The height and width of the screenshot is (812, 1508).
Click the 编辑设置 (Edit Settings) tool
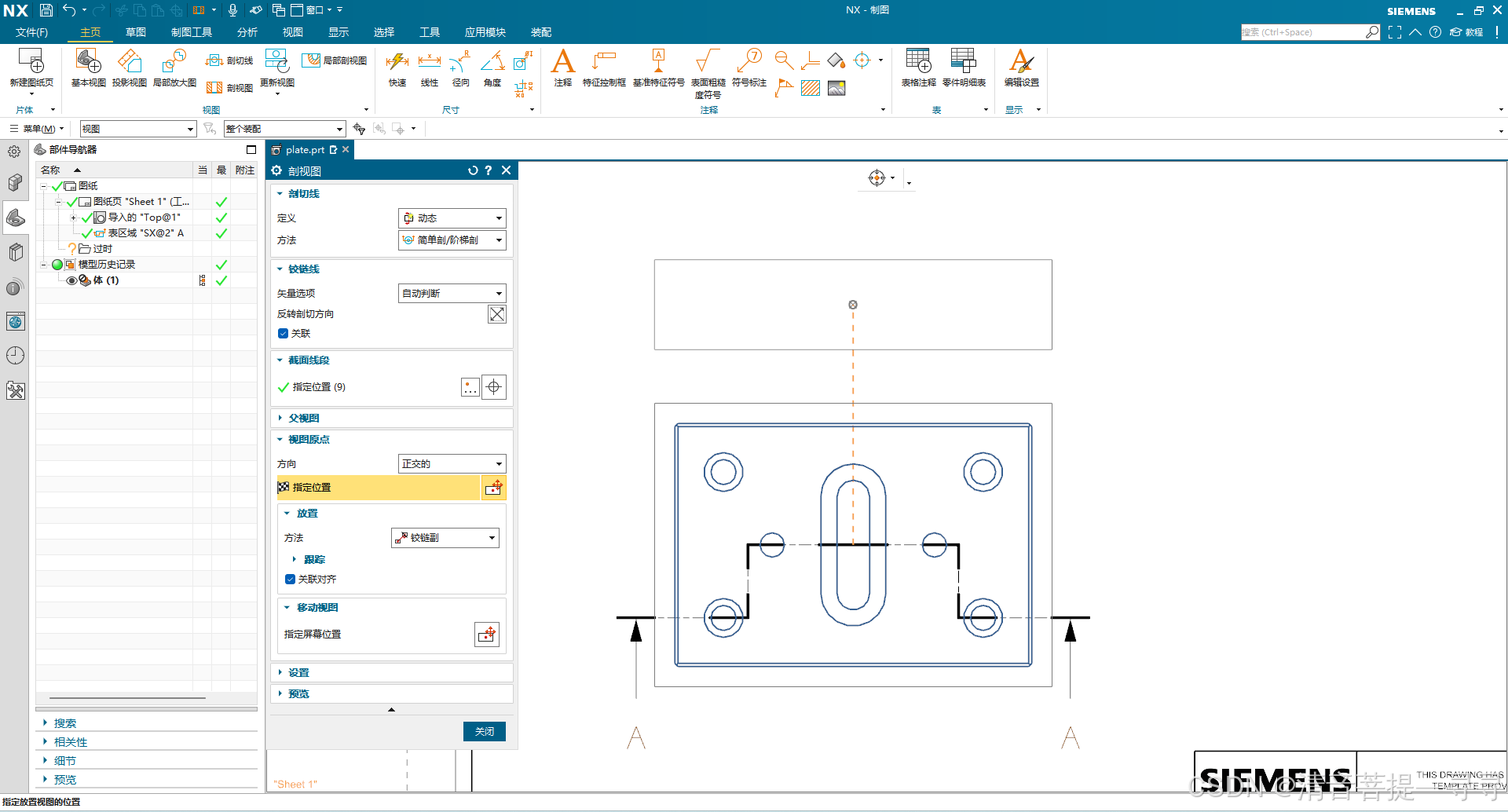point(1021,68)
